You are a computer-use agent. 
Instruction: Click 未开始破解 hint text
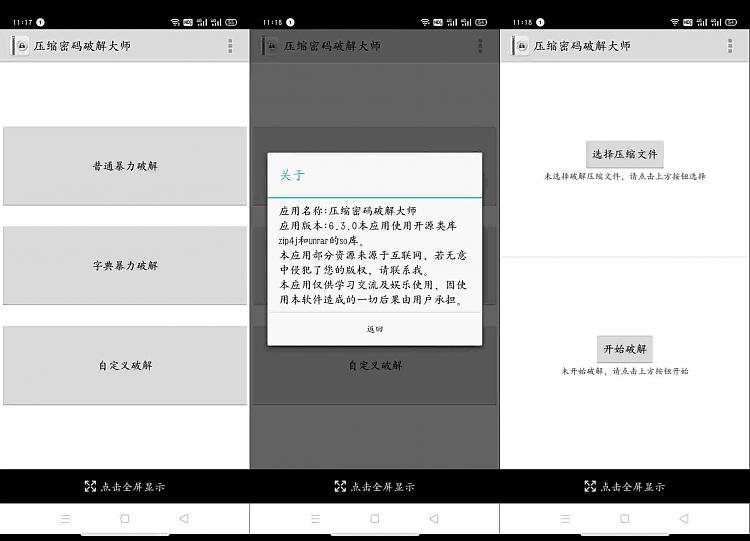(x=625, y=371)
